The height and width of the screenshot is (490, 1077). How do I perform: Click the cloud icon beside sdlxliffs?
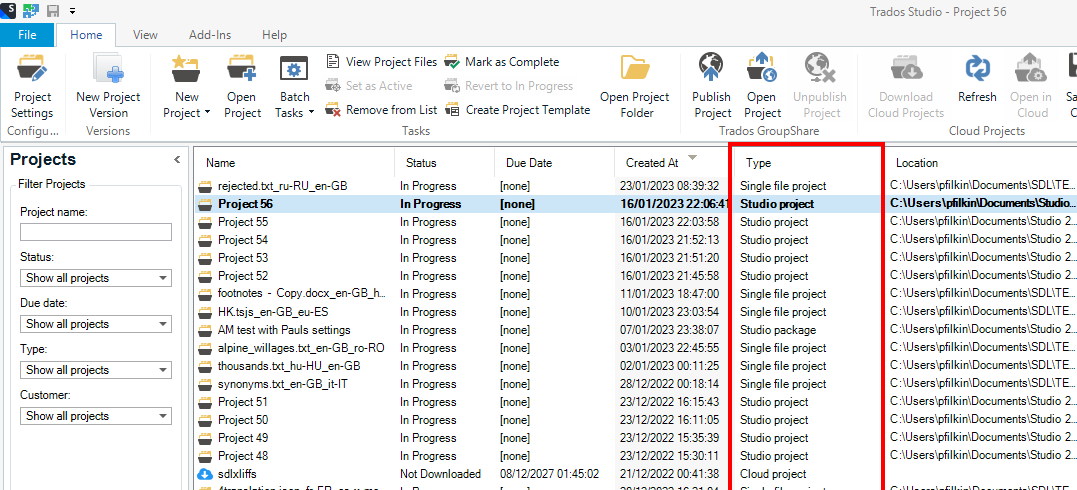(205, 474)
